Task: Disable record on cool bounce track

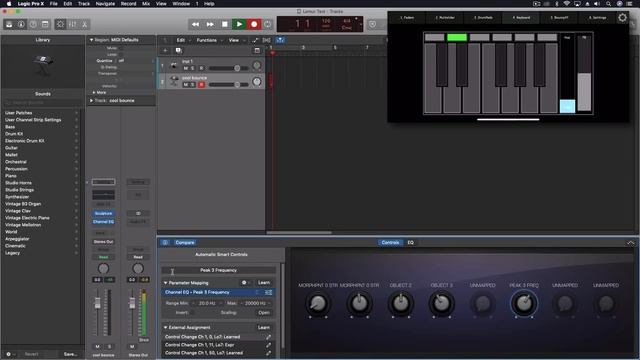Action: point(201,84)
